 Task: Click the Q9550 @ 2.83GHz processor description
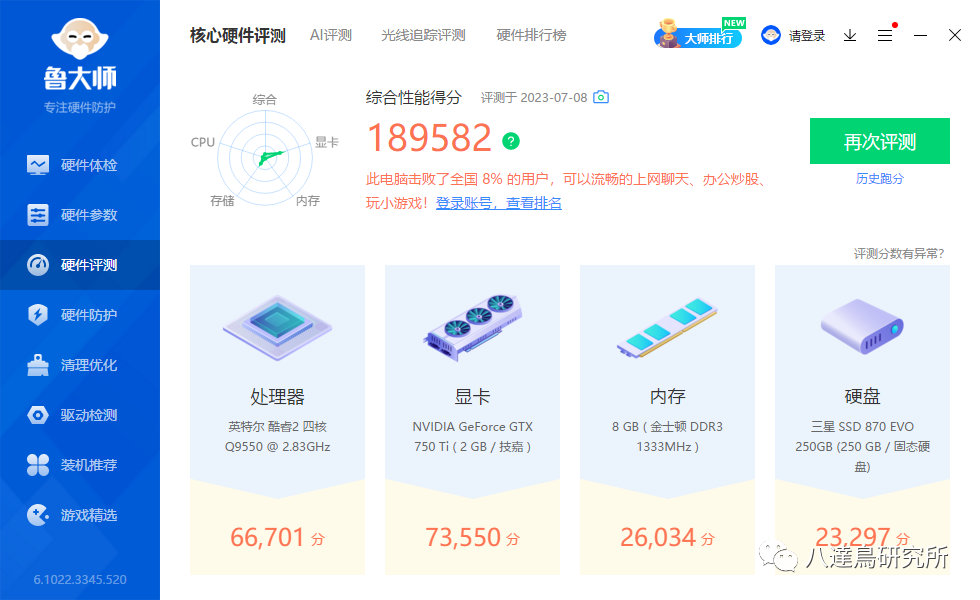[x=277, y=436]
